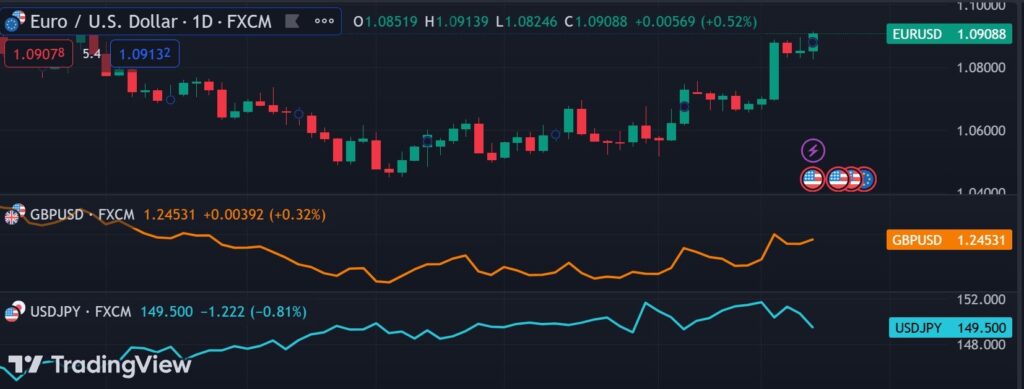Click the 1.08000 price axis label

click(x=981, y=68)
